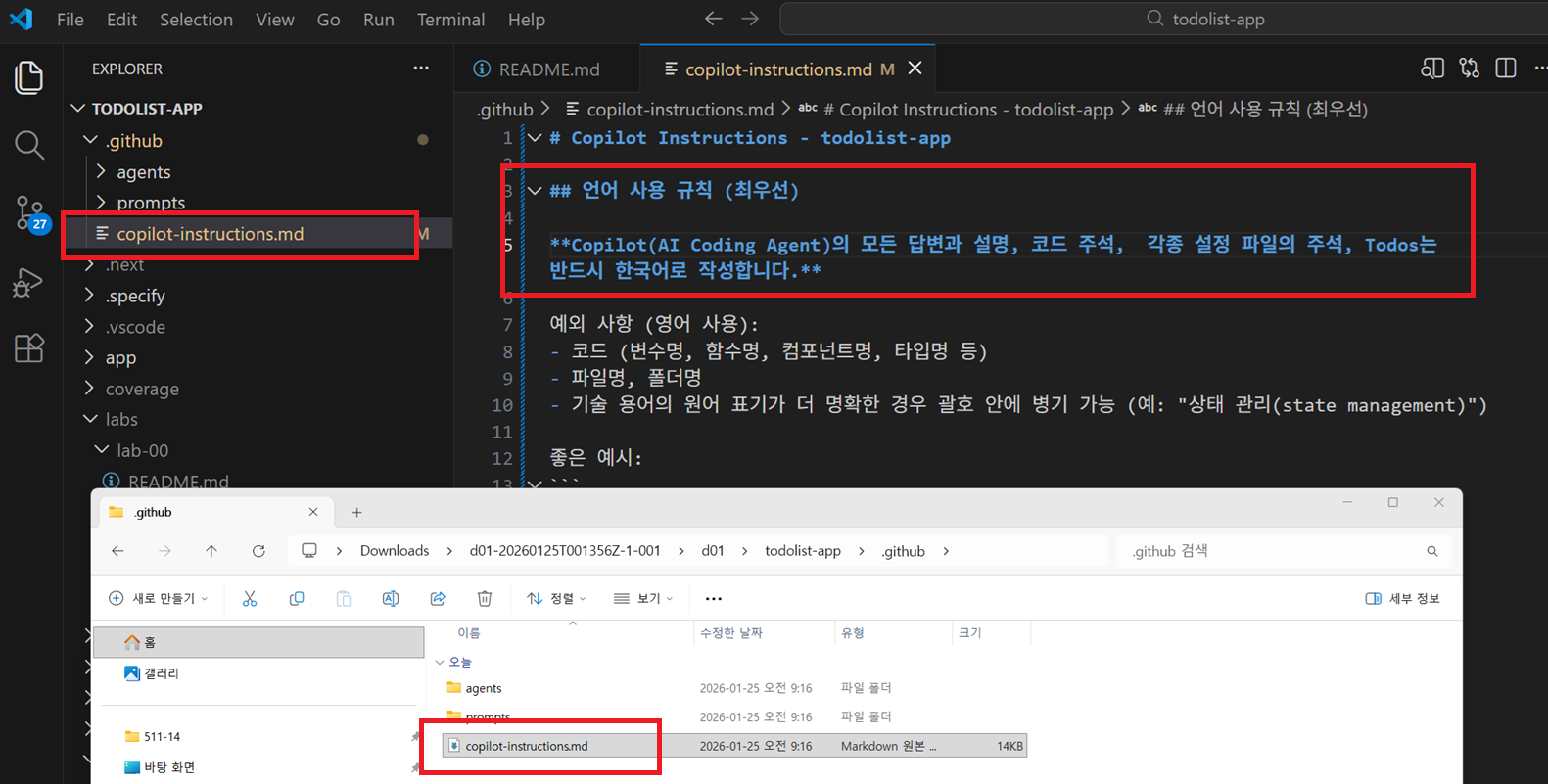Go back in the File Explorer window
This screenshot has width=1548, height=784.
[117, 551]
